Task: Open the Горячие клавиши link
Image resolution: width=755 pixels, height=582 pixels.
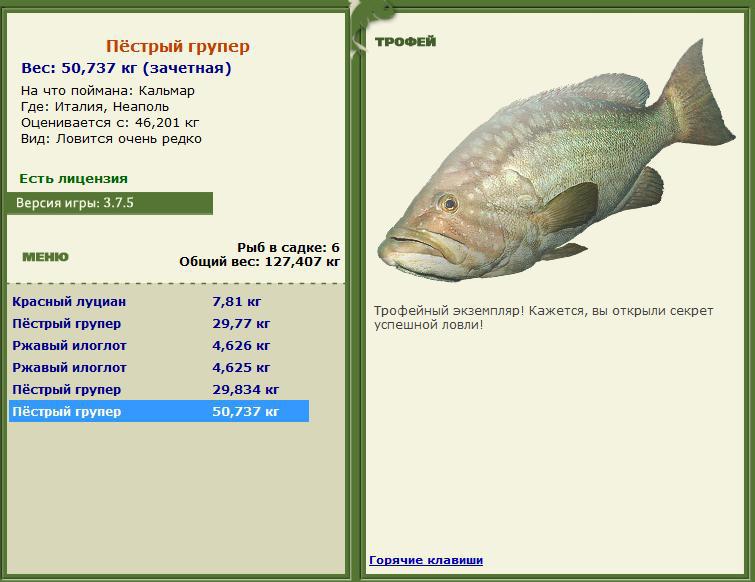Action: click(426, 560)
